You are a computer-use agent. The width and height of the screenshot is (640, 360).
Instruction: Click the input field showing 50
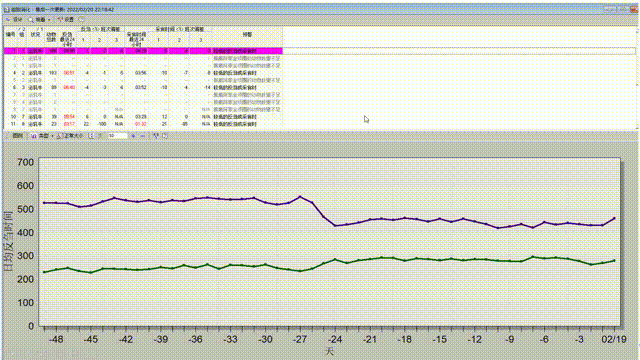(x=117, y=136)
